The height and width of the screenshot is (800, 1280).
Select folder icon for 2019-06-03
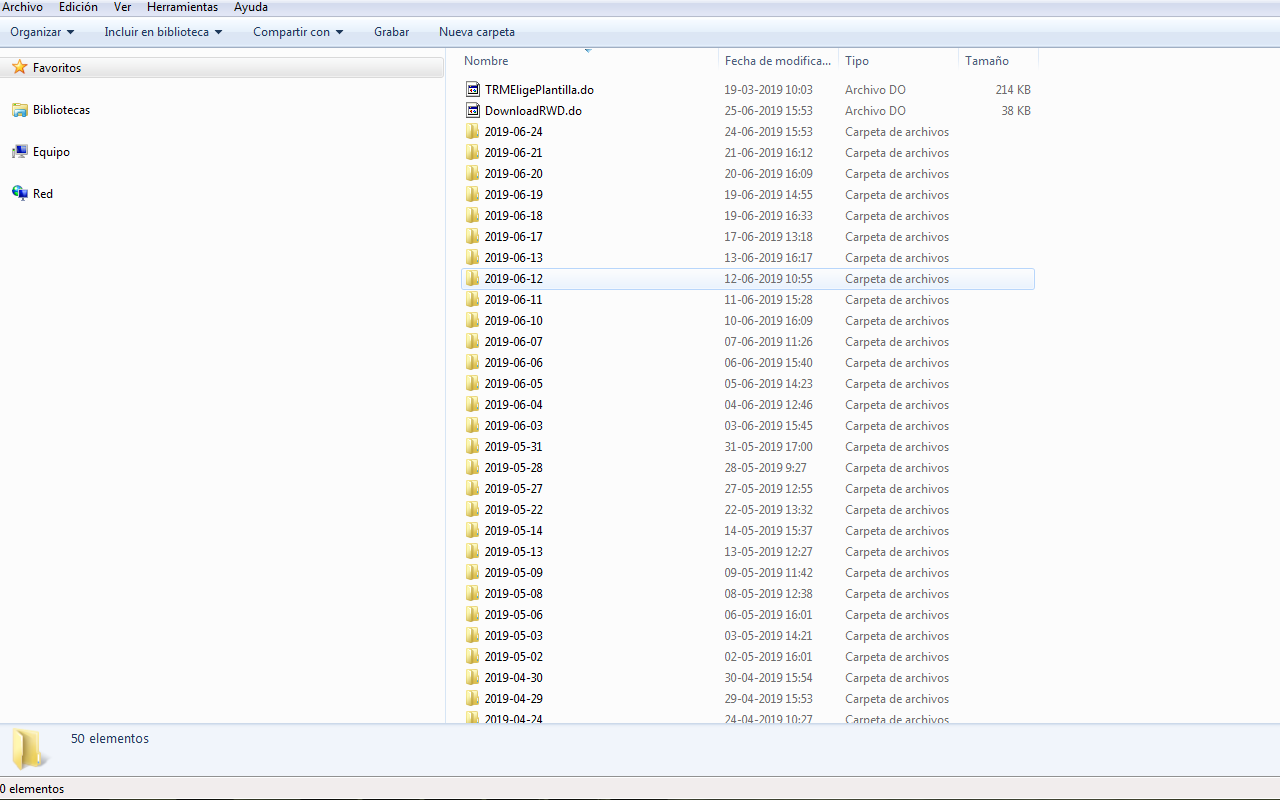click(x=473, y=426)
